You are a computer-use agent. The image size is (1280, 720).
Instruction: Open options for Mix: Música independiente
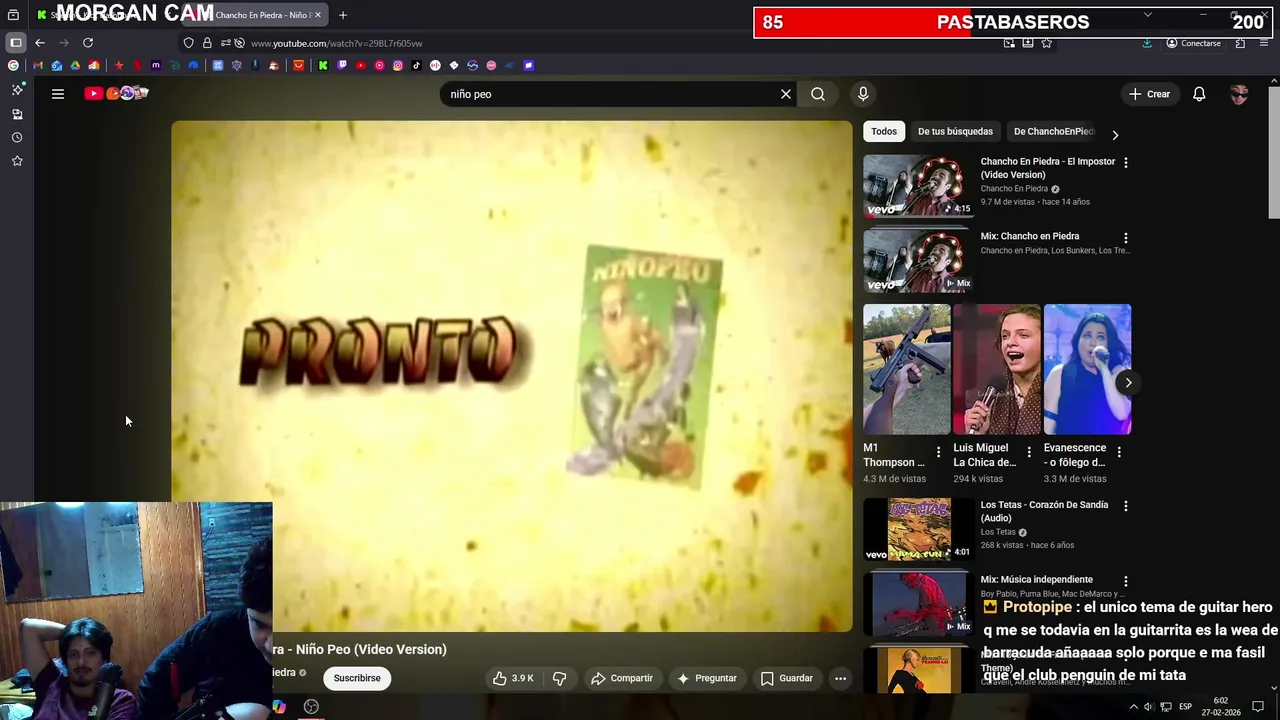point(1126,581)
